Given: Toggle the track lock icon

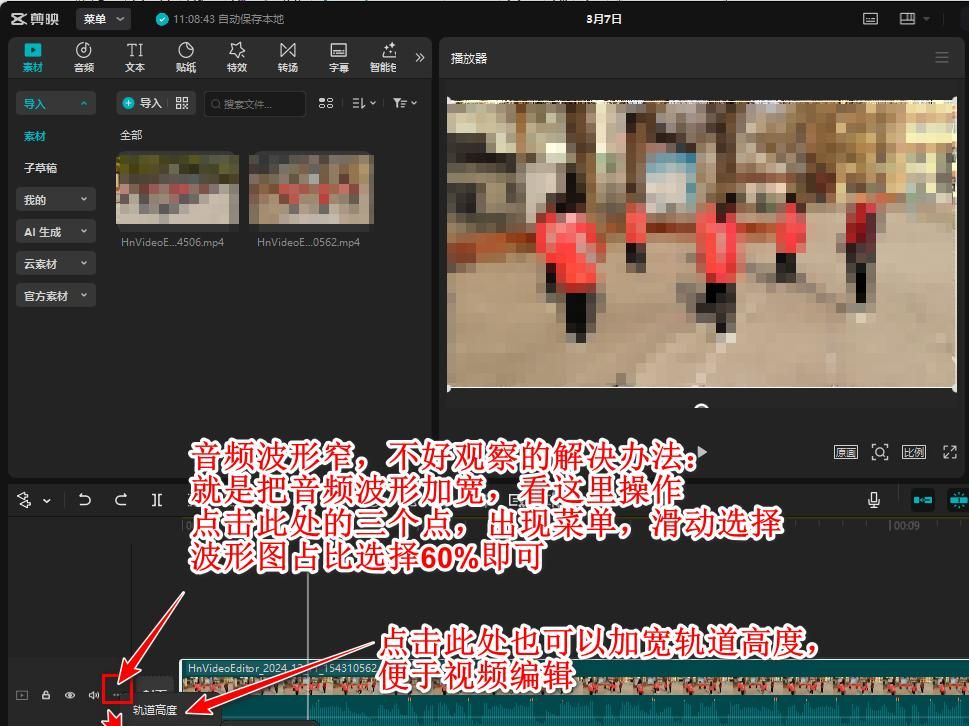Looking at the screenshot, I should [46, 695].
